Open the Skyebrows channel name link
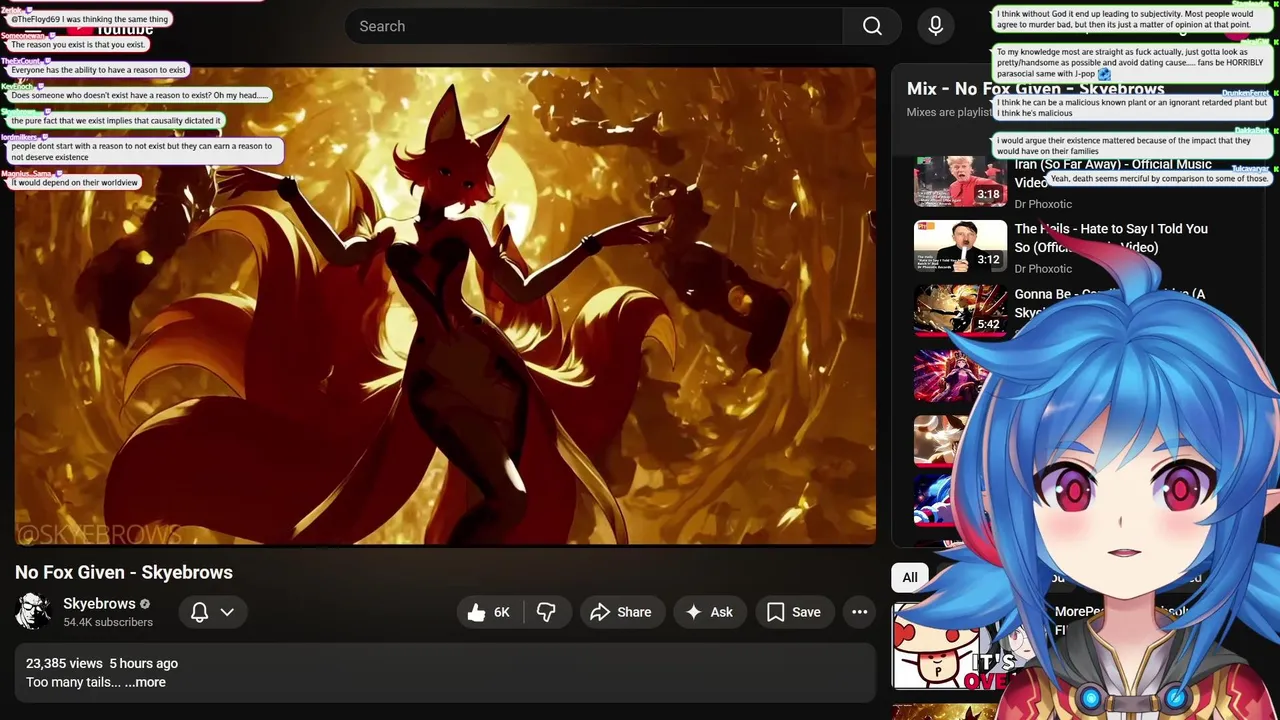 99,604
